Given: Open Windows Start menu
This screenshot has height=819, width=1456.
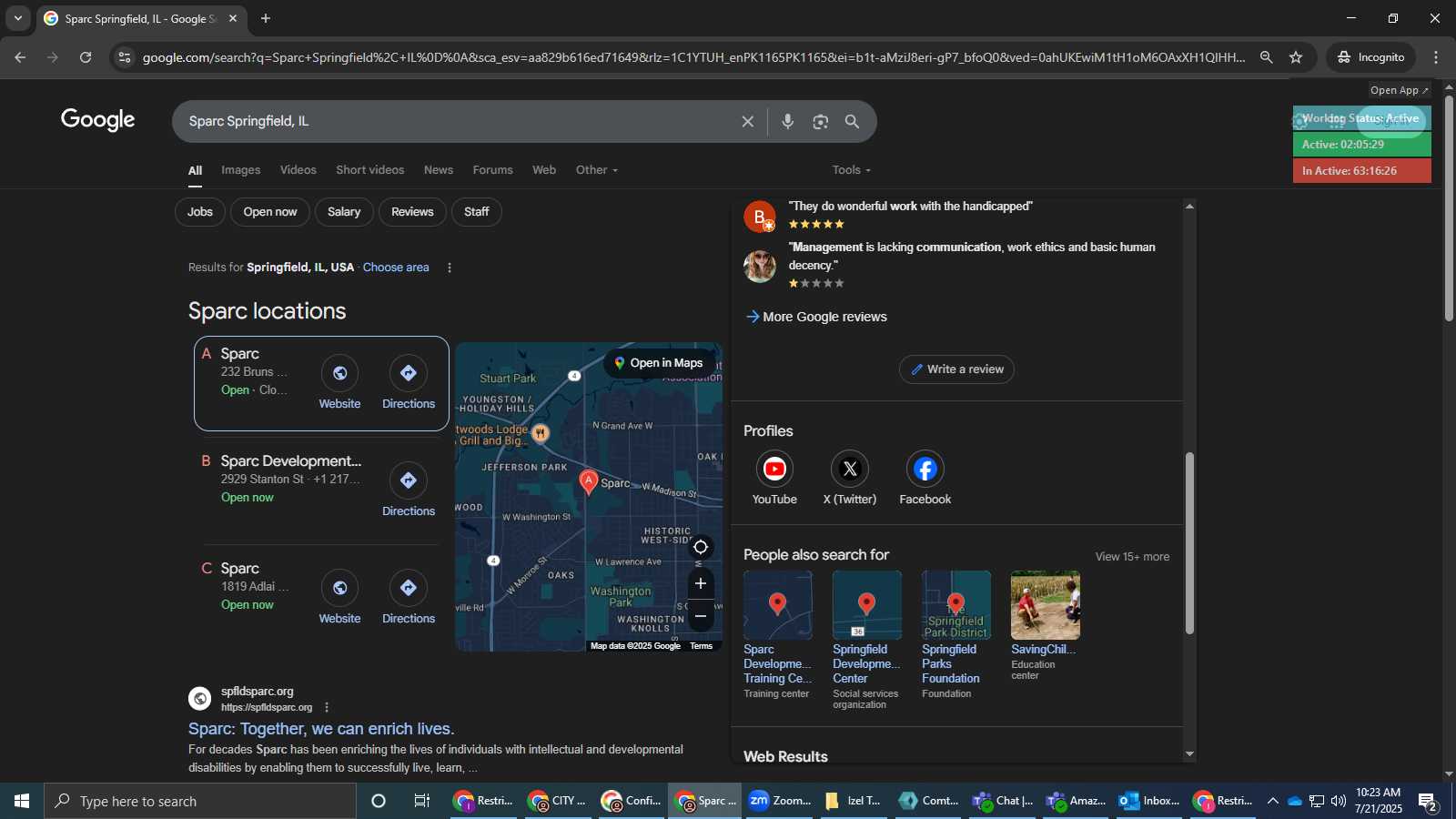Looking at the screenshot, I should tap(22, 801).
